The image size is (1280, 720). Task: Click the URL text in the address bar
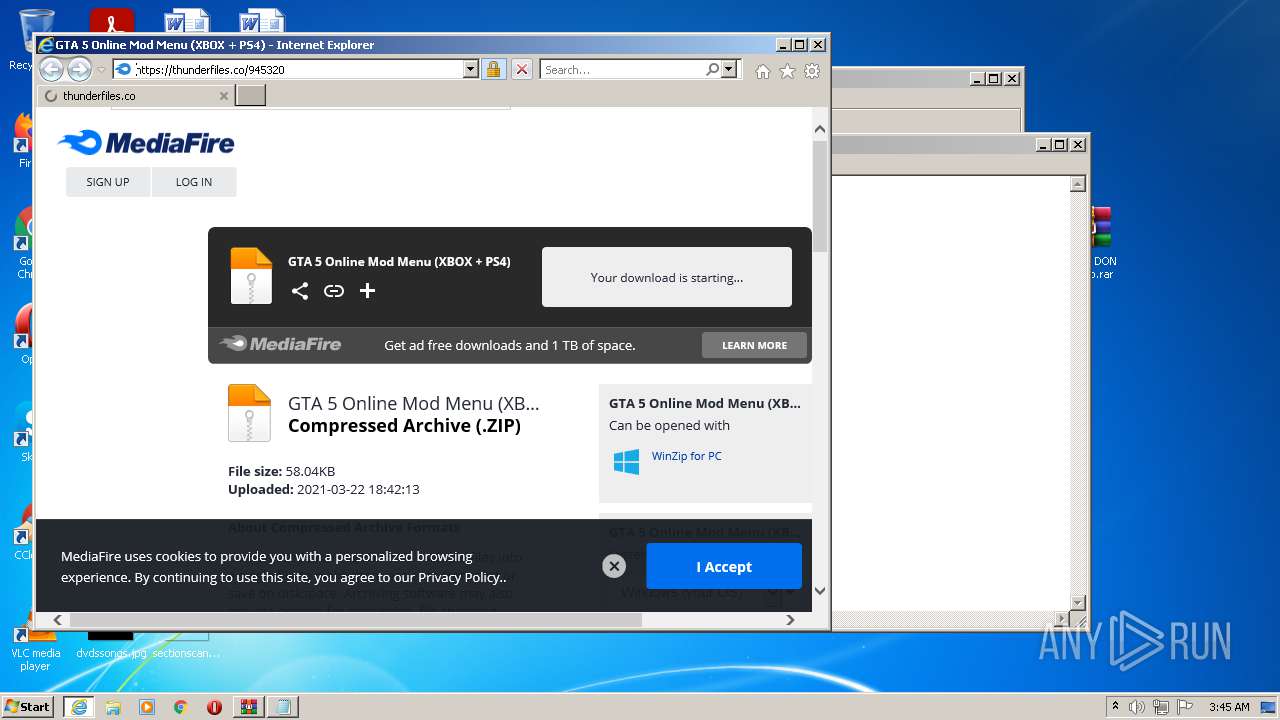tap(210, 70)
